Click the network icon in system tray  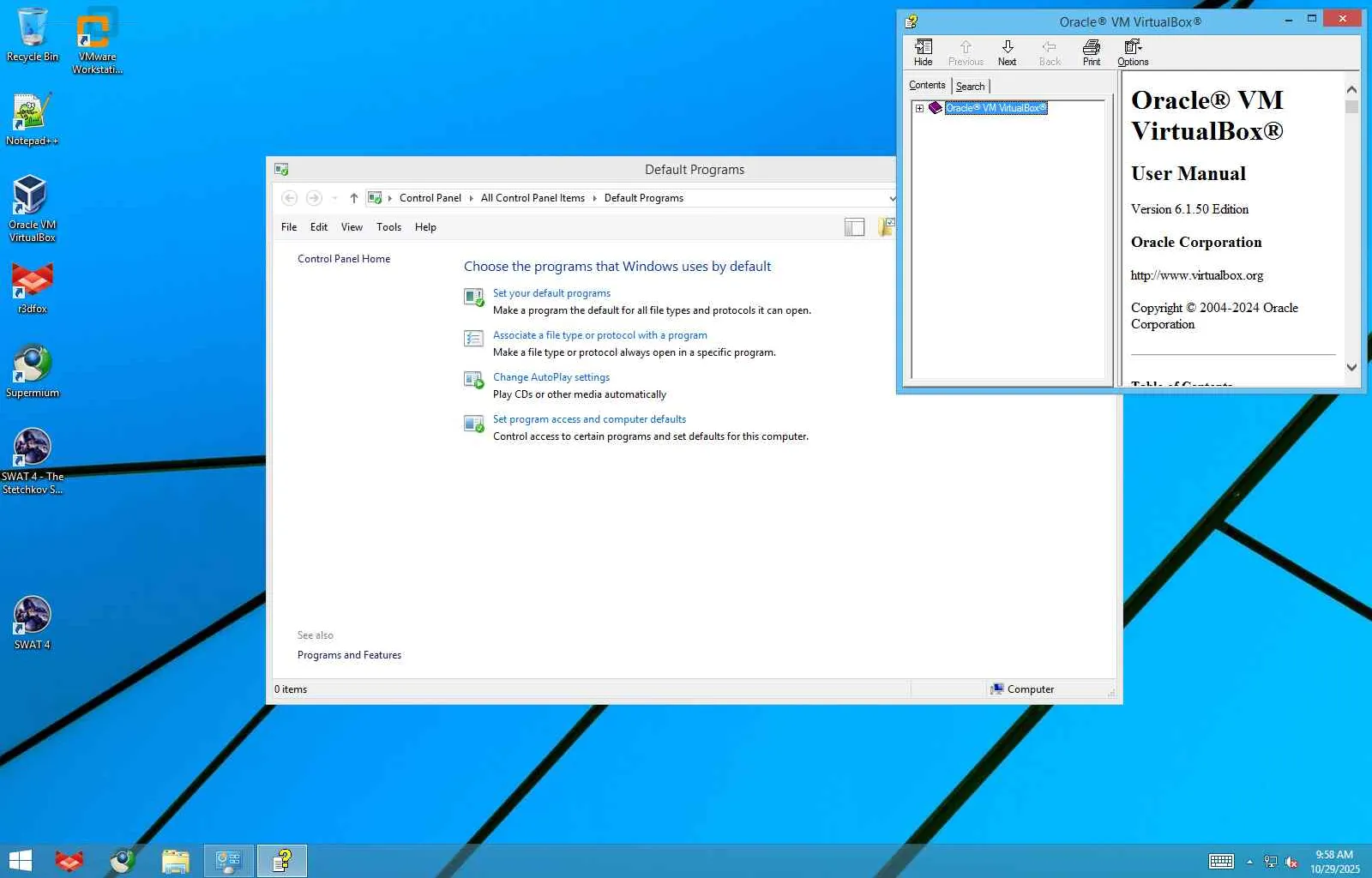1270,862
